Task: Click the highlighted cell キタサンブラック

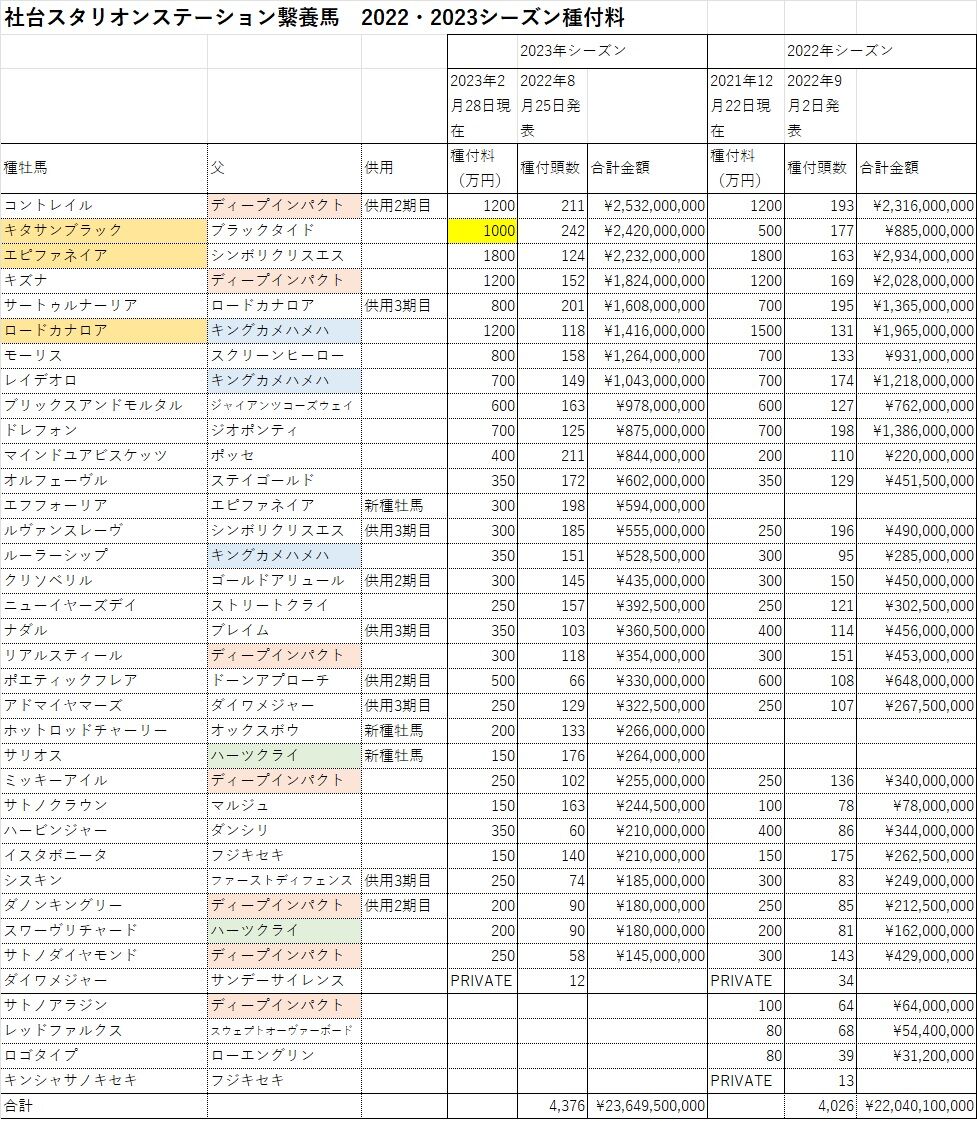Action: (x=104, y=231)
